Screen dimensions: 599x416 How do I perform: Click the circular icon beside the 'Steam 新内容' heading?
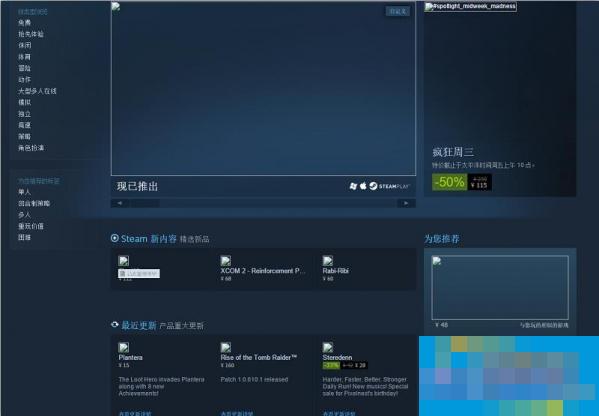114,238
